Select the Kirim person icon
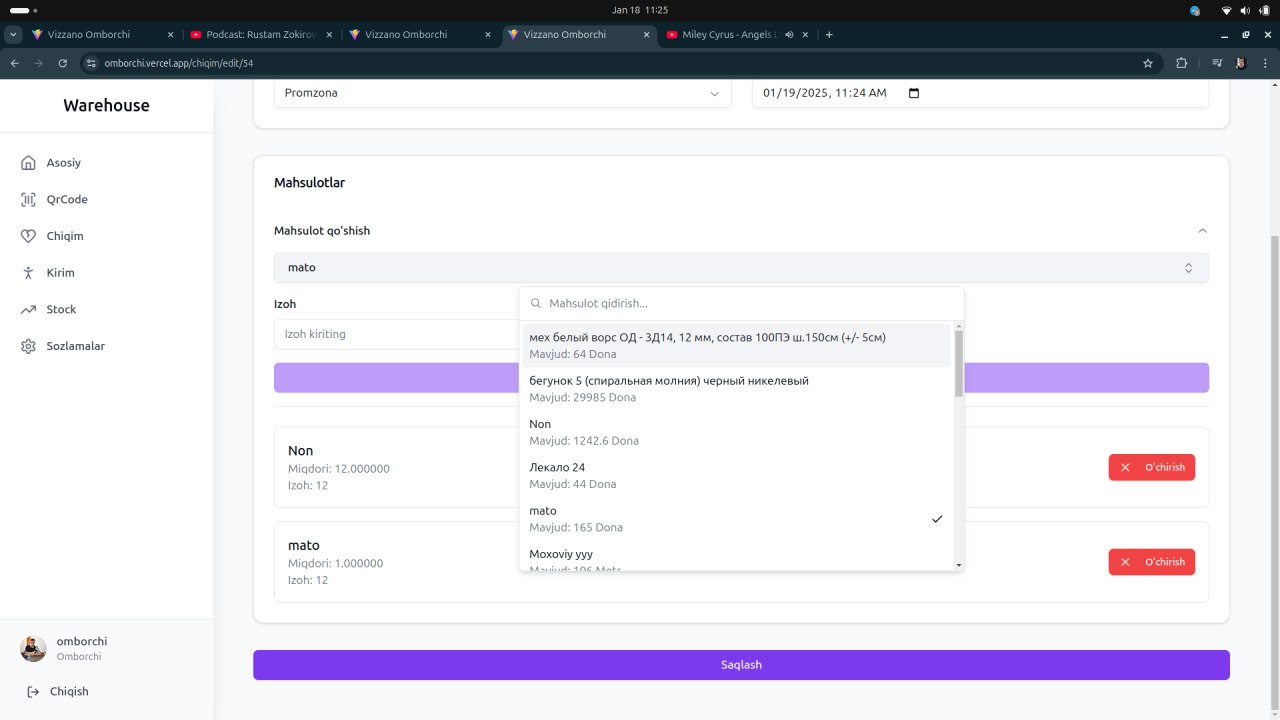 (x=28, y=273)
